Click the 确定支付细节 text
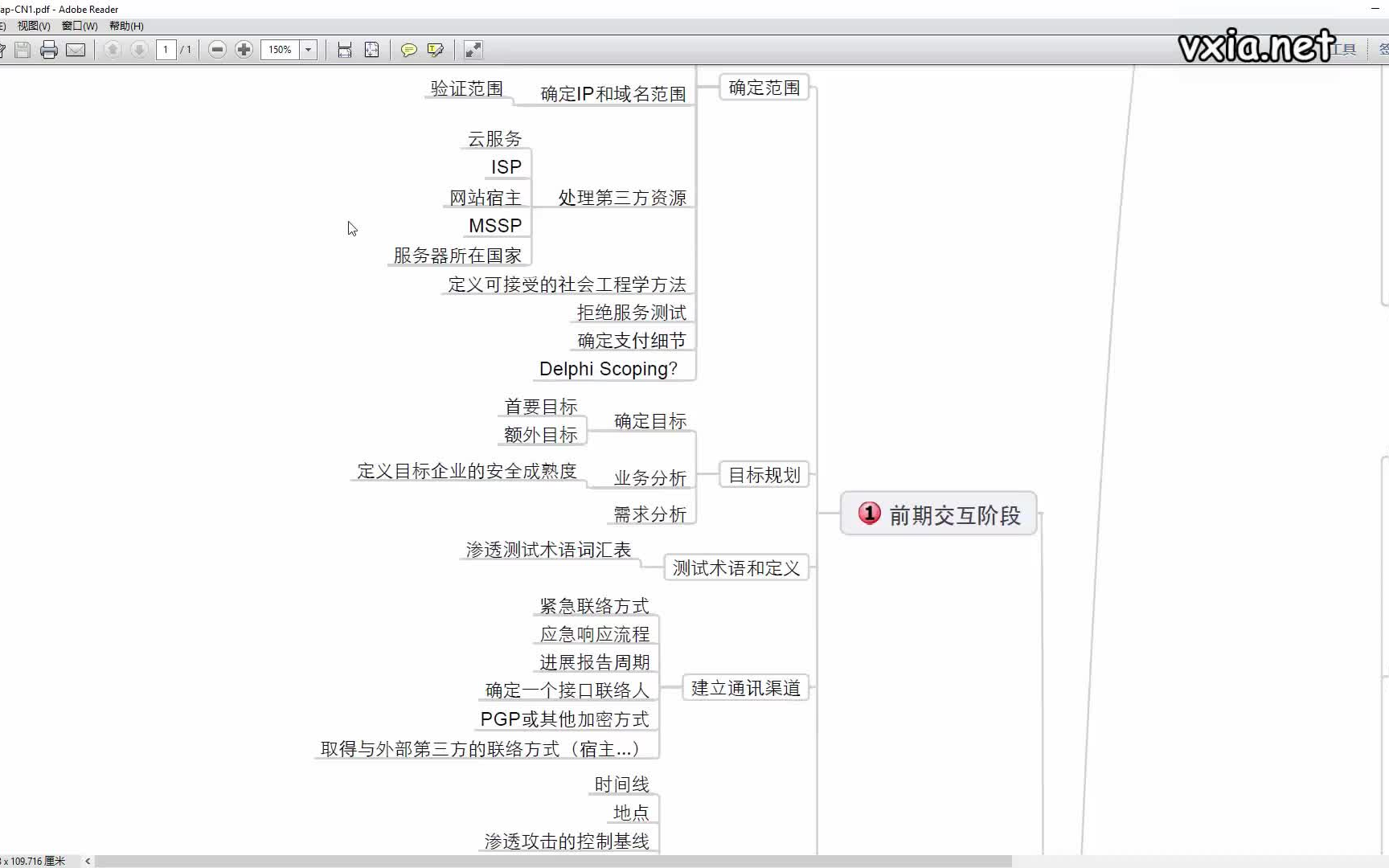The height and width of the screenshot is (868, 1389). coord(632,341)
